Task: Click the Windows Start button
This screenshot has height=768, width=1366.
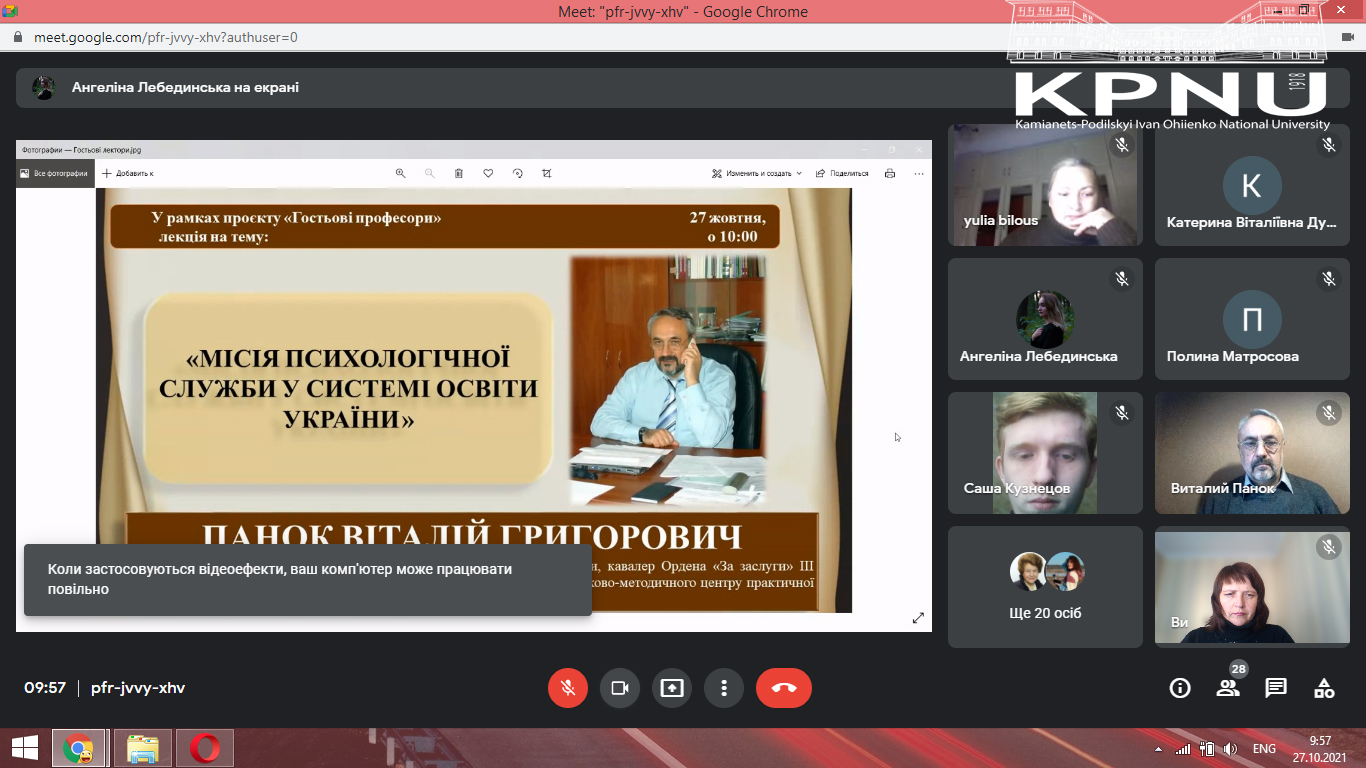Action: (24, 748)
